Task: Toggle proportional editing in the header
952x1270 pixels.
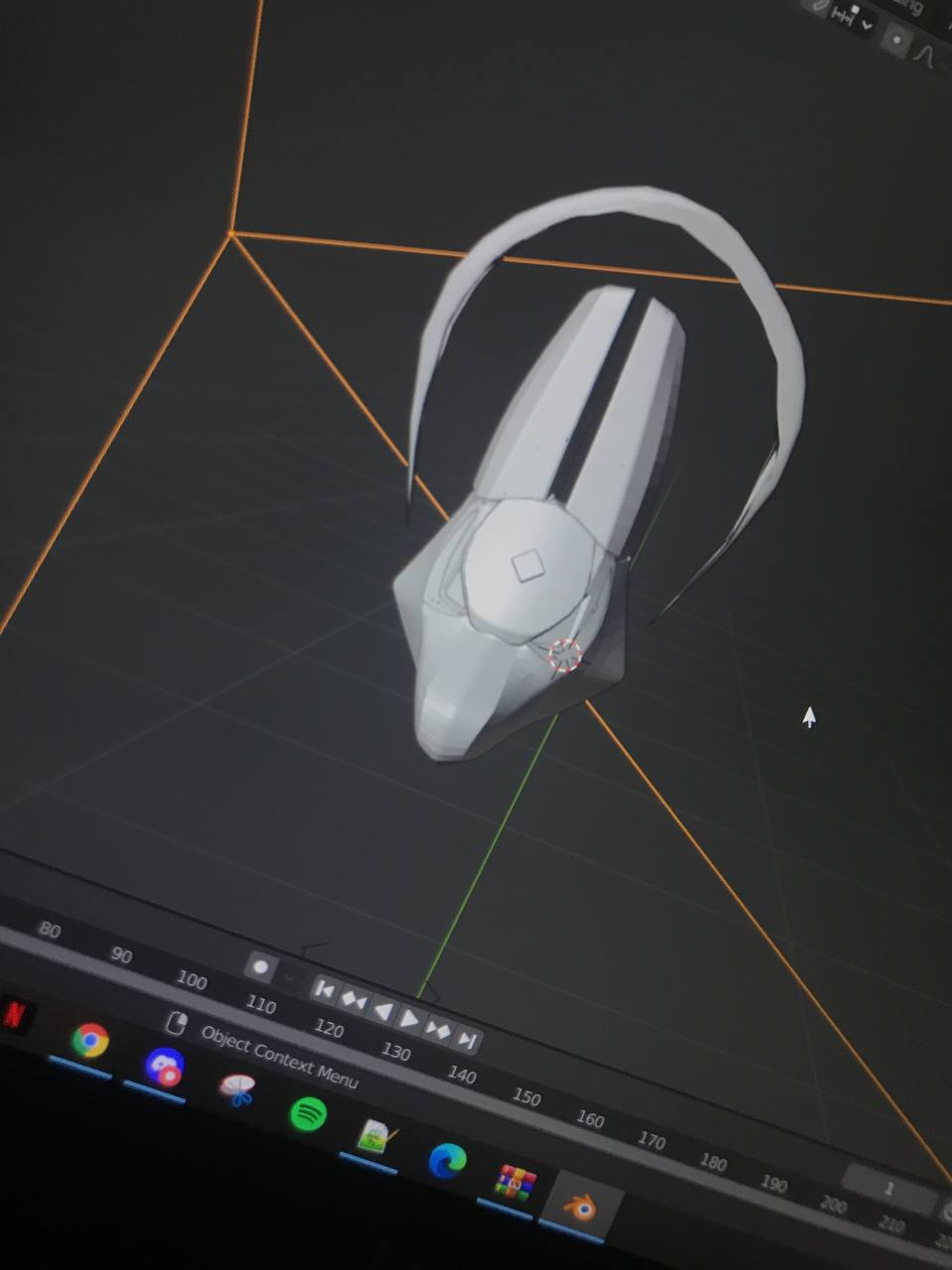Action: (896, 42)
